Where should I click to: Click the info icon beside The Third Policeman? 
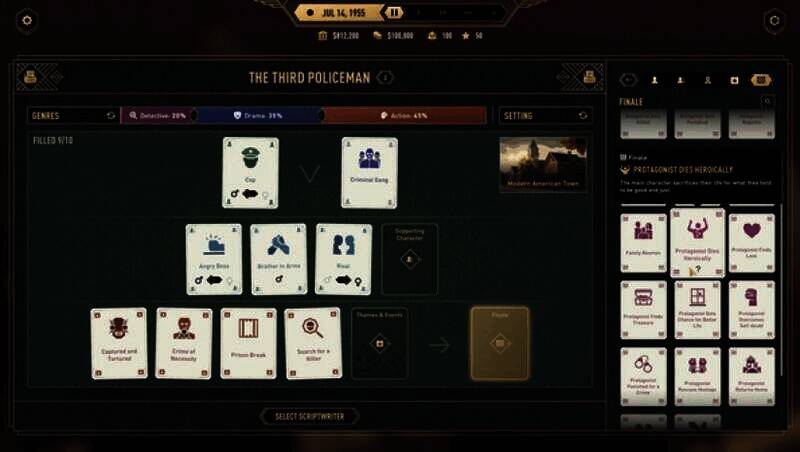point(385,78)
